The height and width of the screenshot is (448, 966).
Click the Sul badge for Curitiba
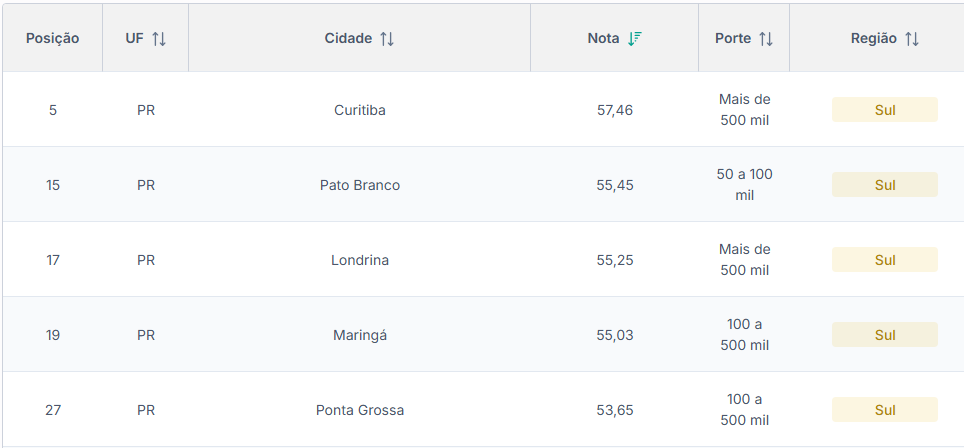click(885, 110)
